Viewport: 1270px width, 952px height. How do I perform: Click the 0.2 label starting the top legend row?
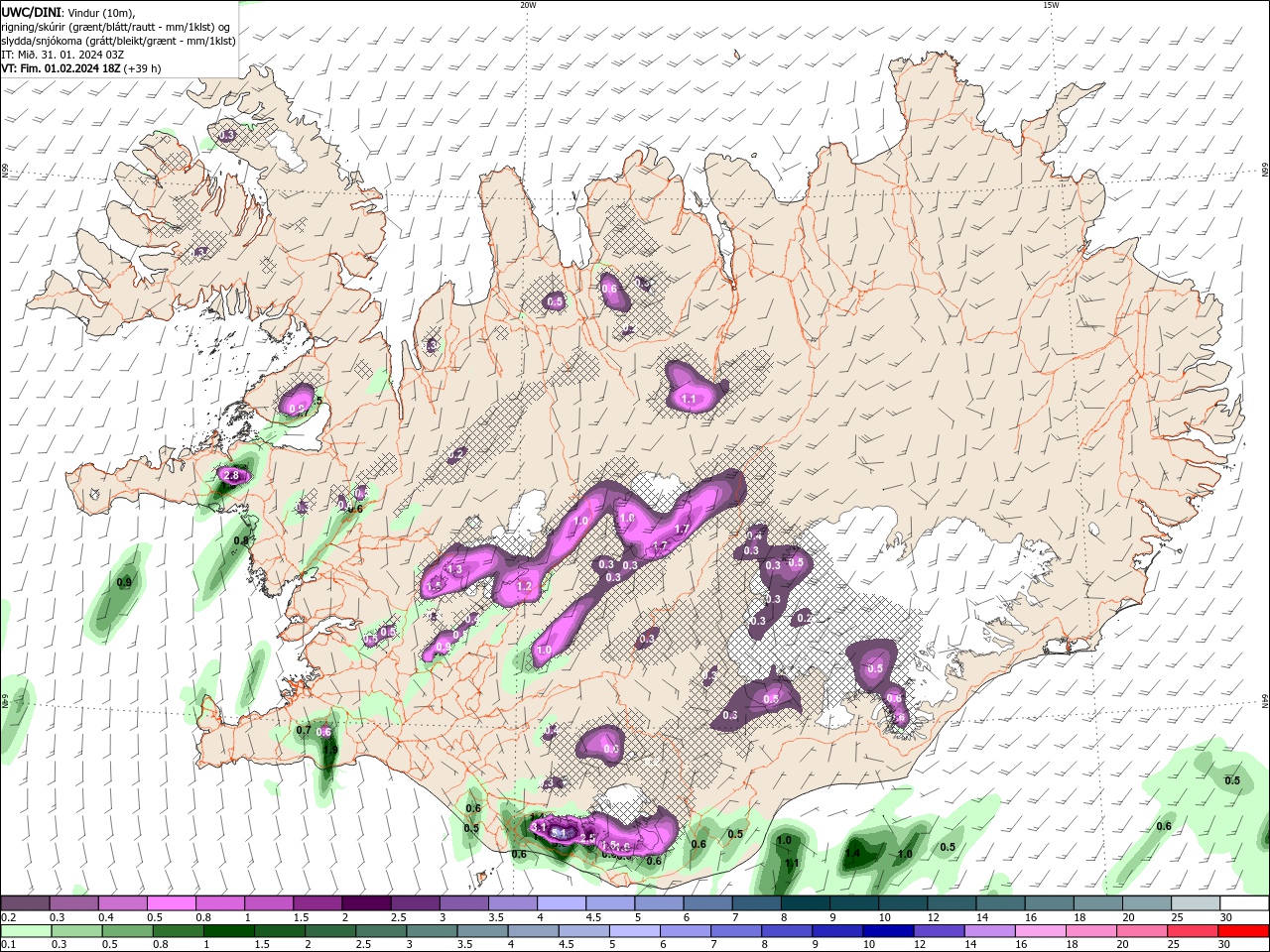(x=7, y=917)
